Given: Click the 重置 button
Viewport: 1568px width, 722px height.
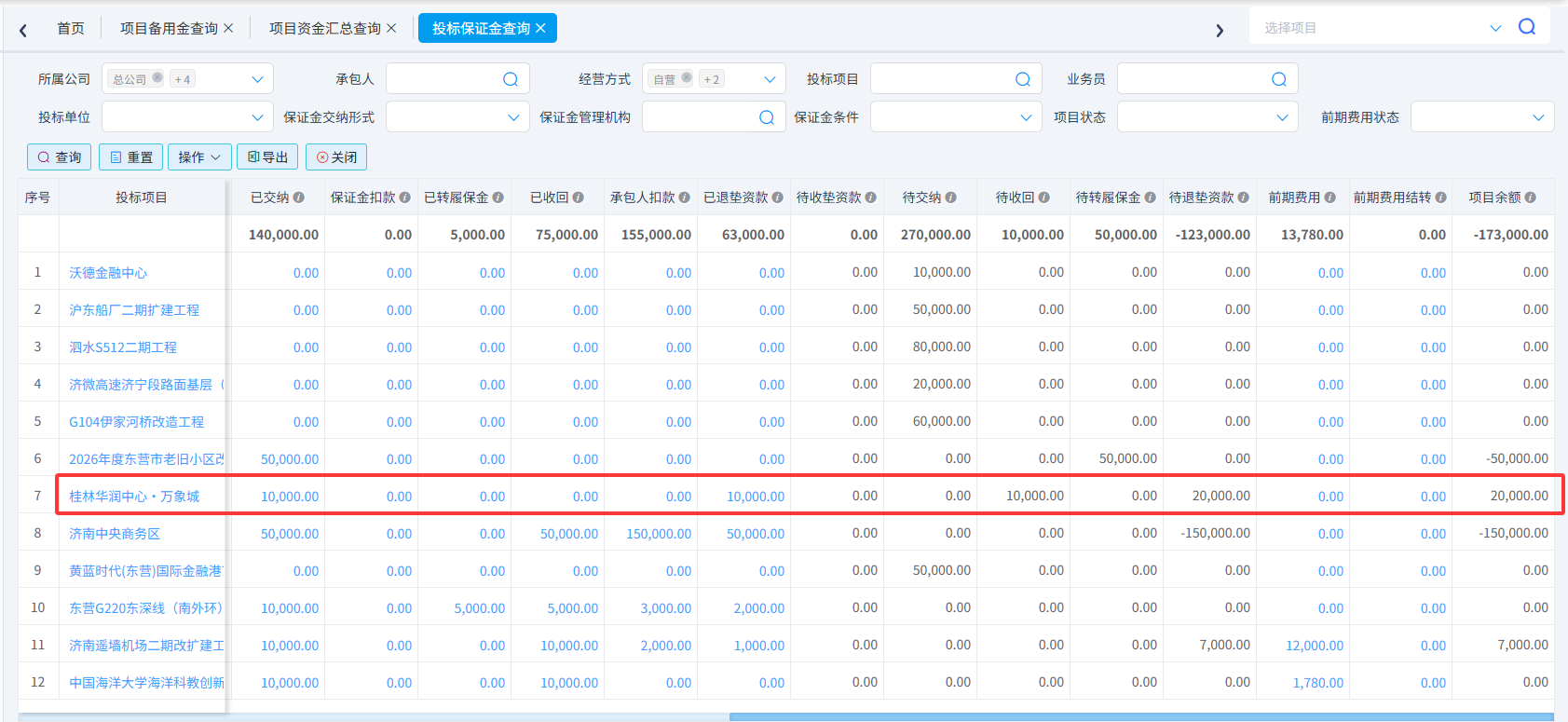Looking at the screenshot, I should tap(131, 157).
